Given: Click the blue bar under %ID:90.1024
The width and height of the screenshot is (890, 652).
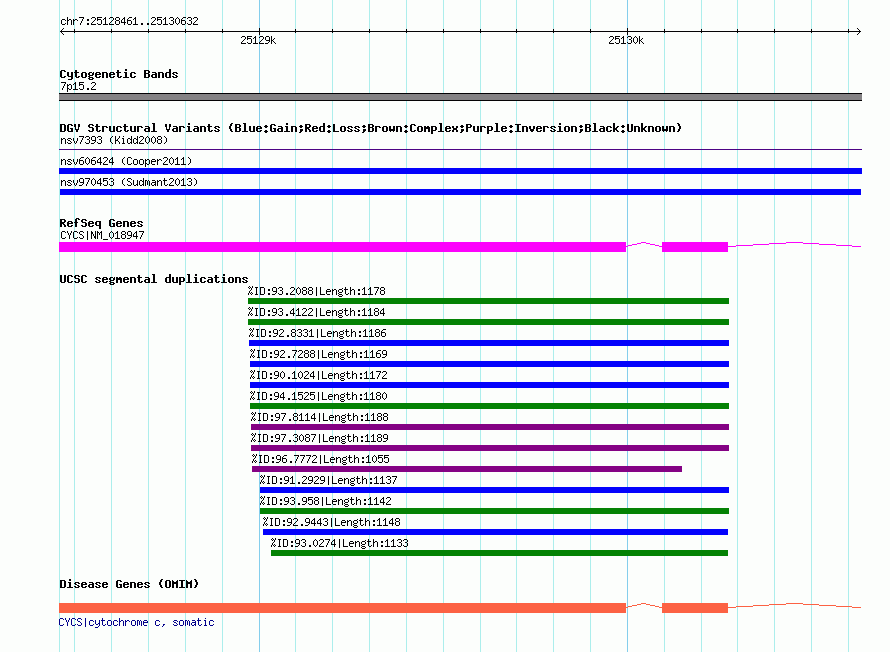Looking at the screenshot, I should tap(489, 385).
